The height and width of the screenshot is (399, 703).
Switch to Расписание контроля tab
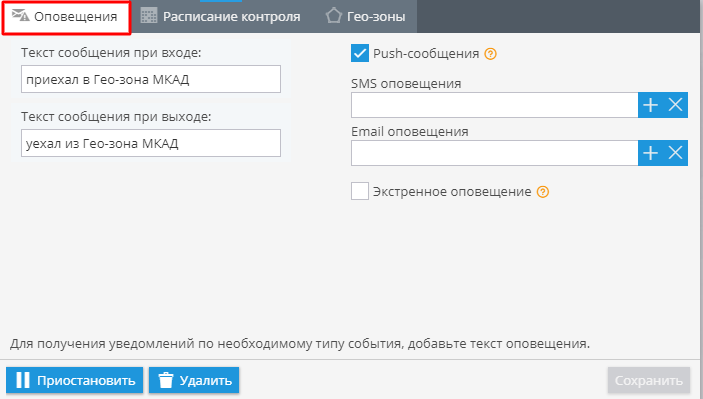pos(220,17)
